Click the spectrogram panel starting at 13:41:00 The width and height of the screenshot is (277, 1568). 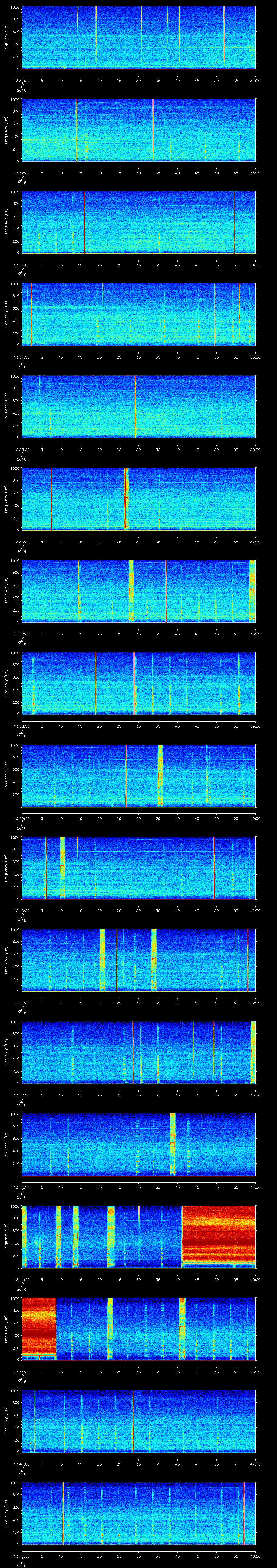(138, 959)
